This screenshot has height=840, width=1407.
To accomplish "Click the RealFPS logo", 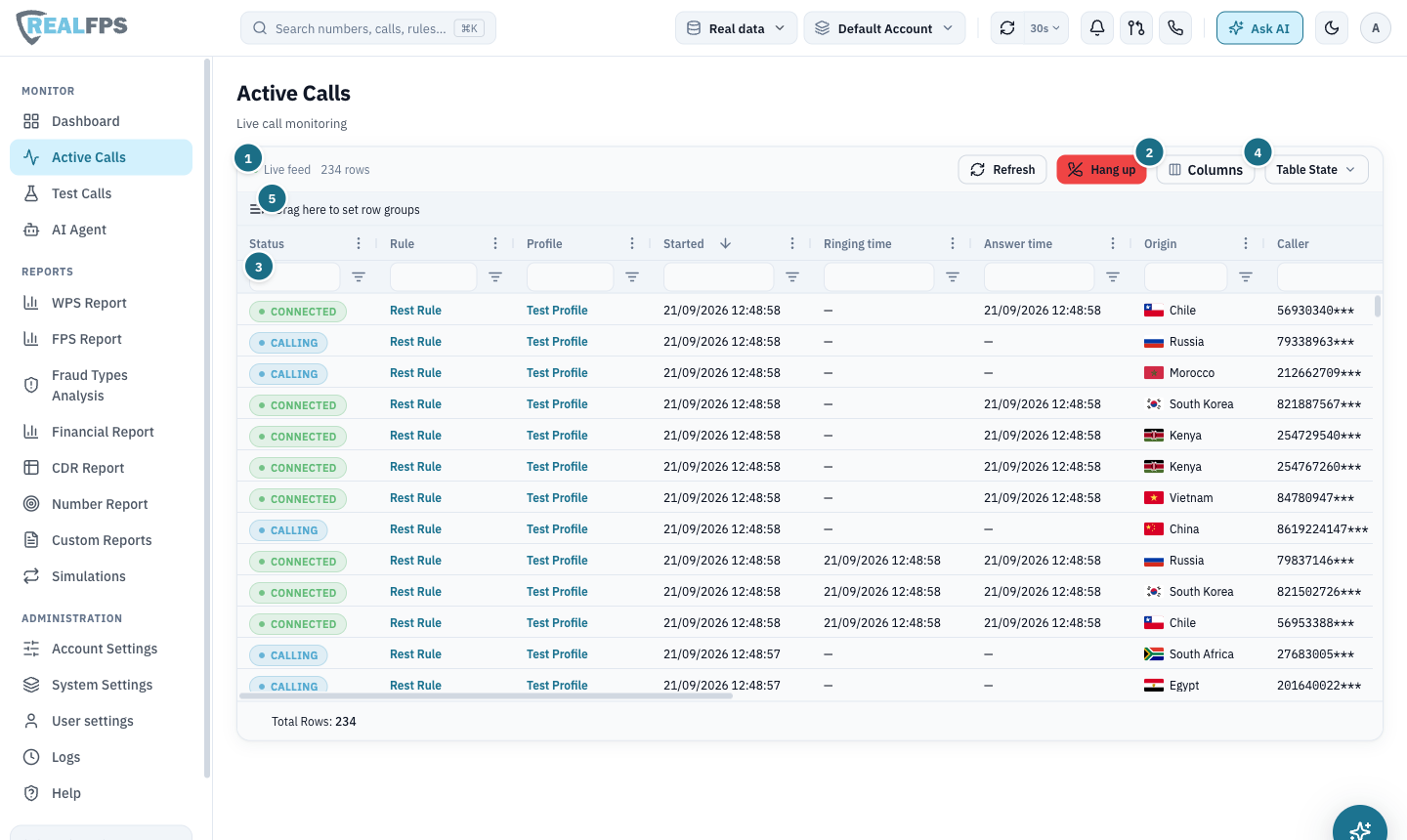I will (72, 27).
